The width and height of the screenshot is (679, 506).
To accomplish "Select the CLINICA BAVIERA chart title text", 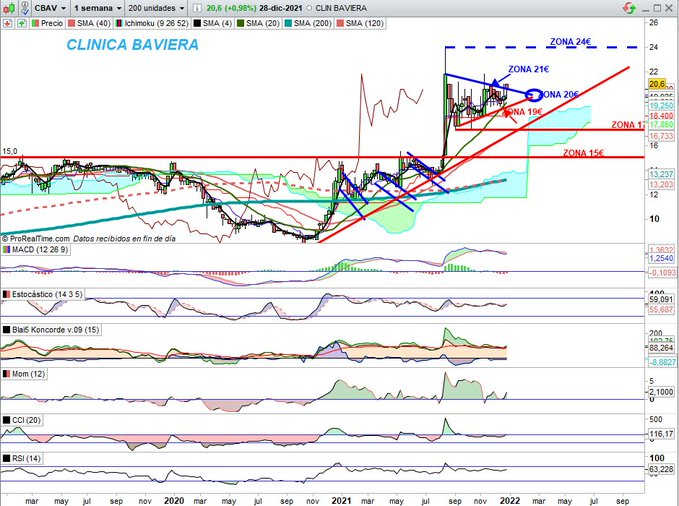I will (133, 45).
